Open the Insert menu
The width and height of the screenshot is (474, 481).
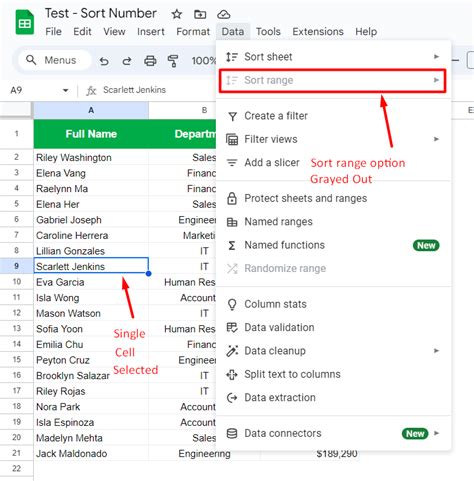pyautogui.click(x=151, y=32)
